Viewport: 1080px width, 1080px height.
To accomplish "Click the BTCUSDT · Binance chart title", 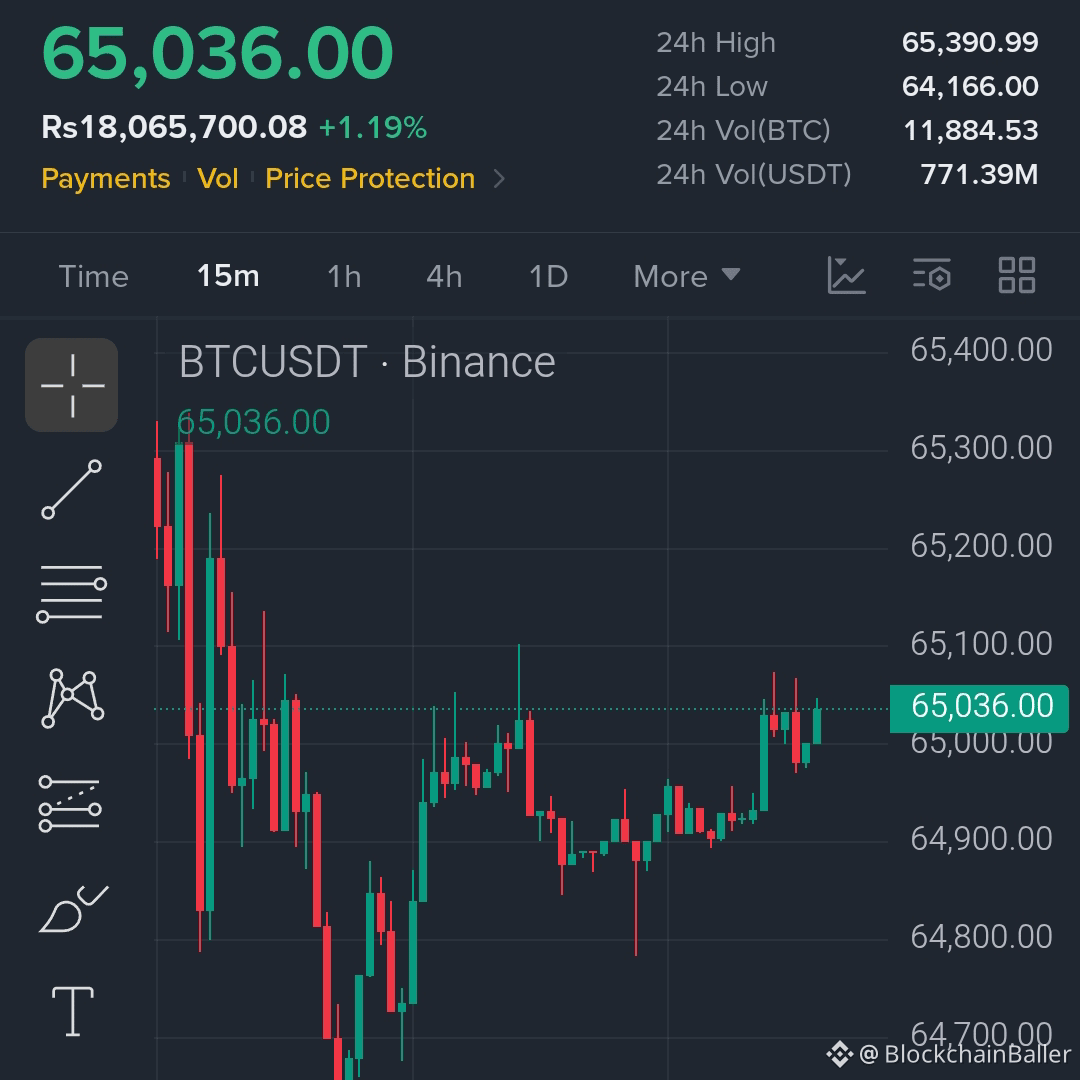I will [x=367, y=362].
